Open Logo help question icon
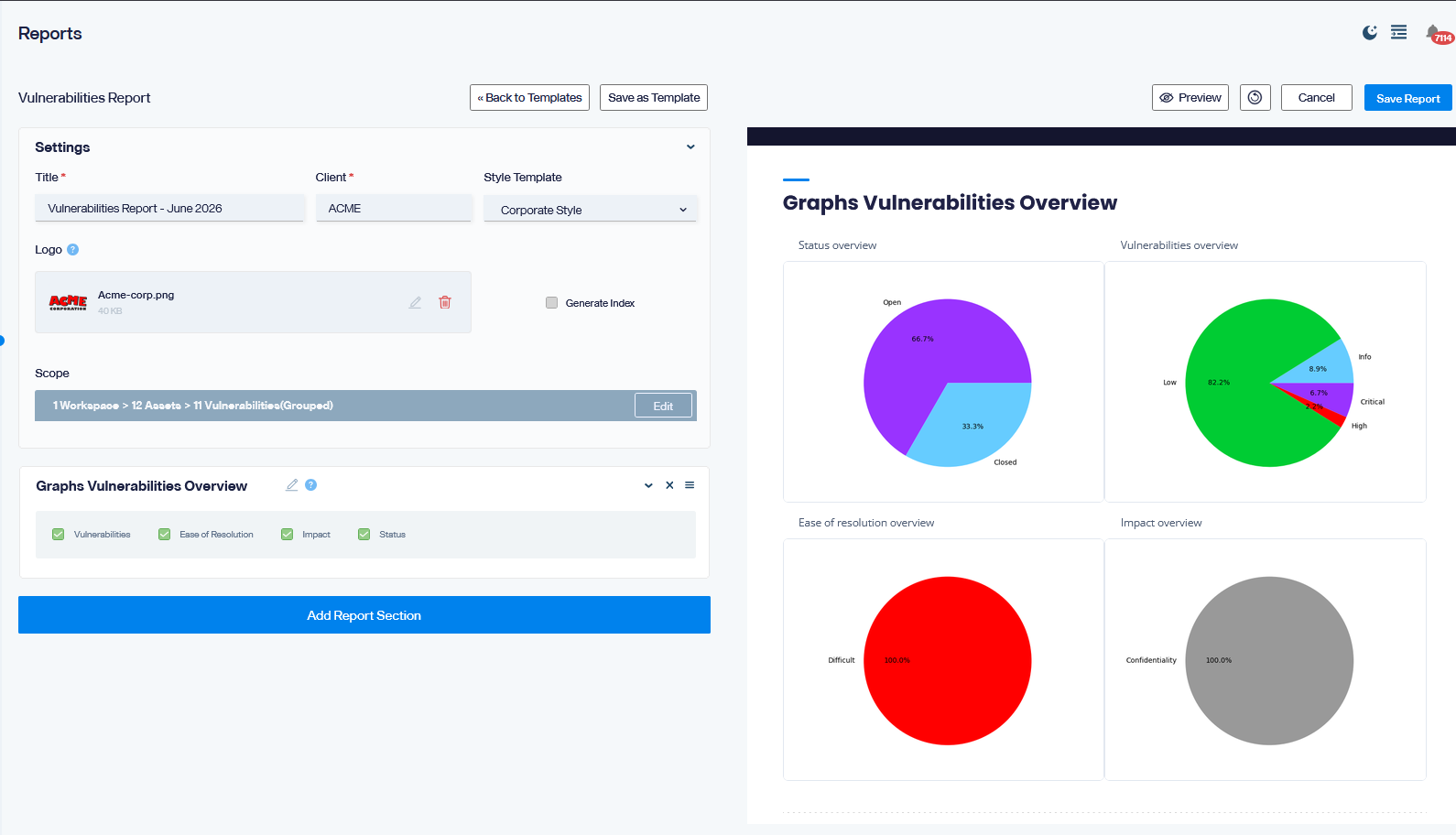The width and height of the screenshot is (1456, 835). point(73,250)
